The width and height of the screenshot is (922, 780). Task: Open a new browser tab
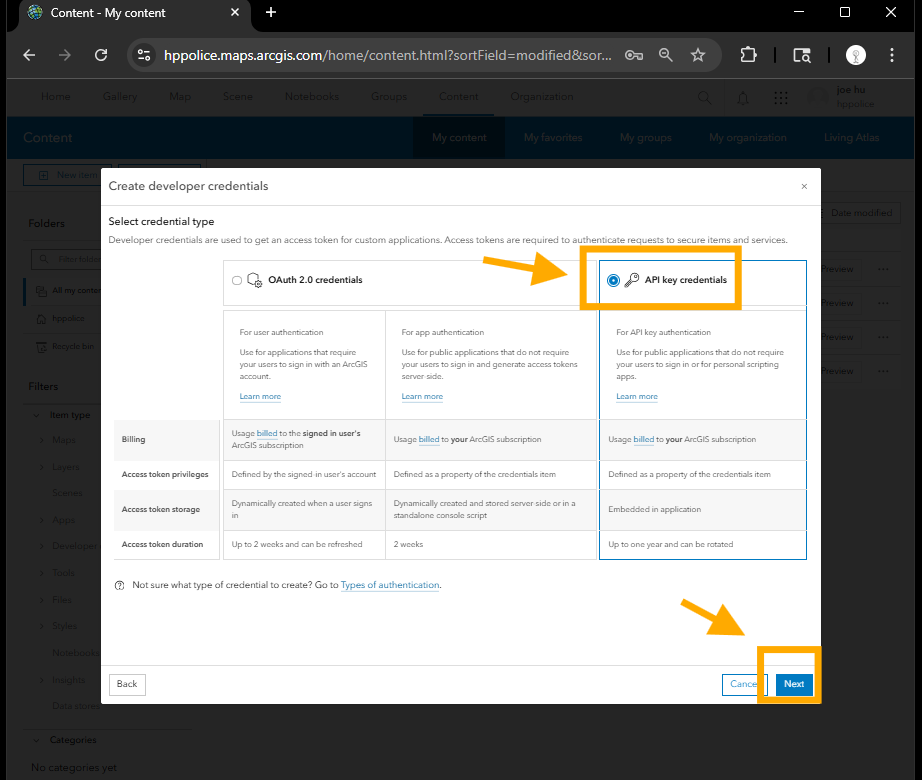(270, 12)
